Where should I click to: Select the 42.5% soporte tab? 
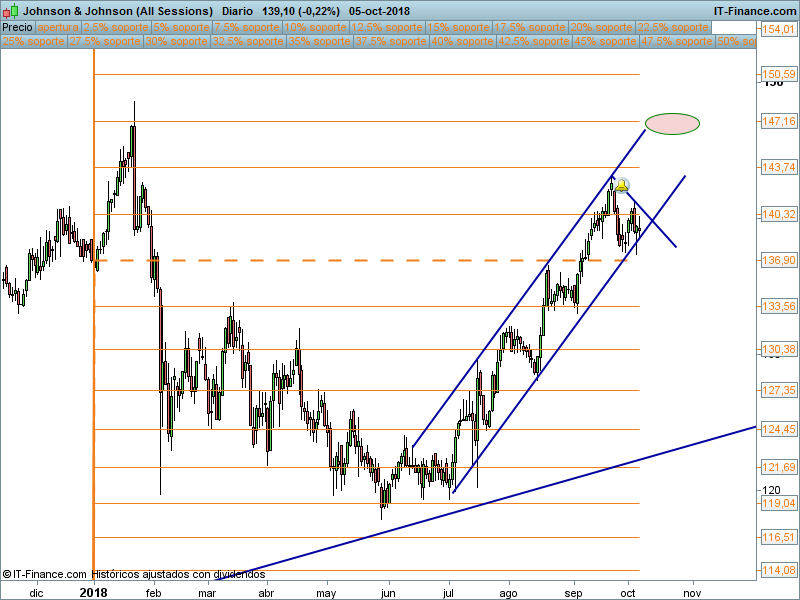(x=533, y=41)
